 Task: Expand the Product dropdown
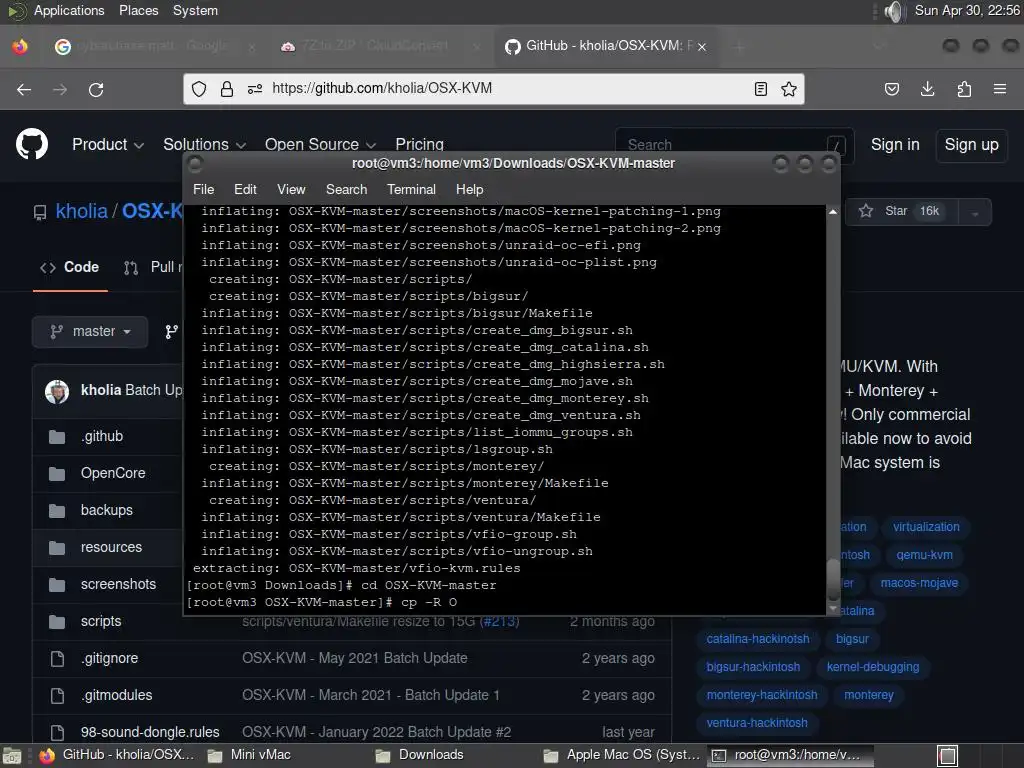click(108, 144)
